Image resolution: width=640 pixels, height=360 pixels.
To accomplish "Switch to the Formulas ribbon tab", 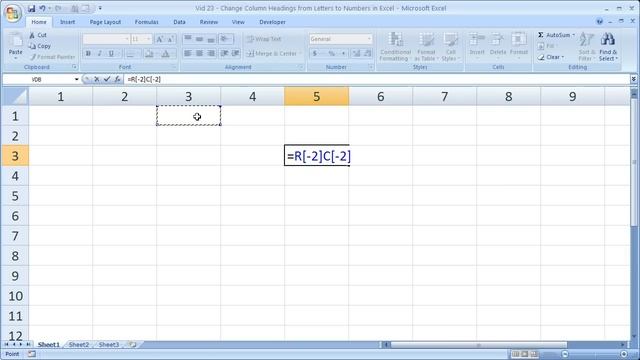I will [147, 22].
